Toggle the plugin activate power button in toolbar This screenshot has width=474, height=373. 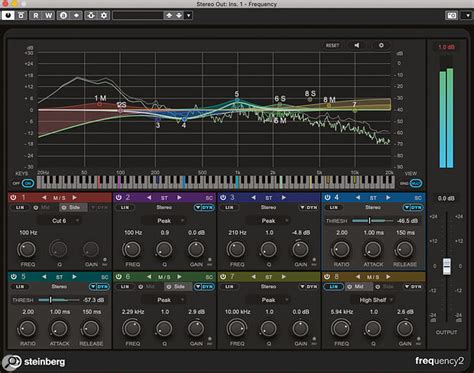tap(8, 15)
